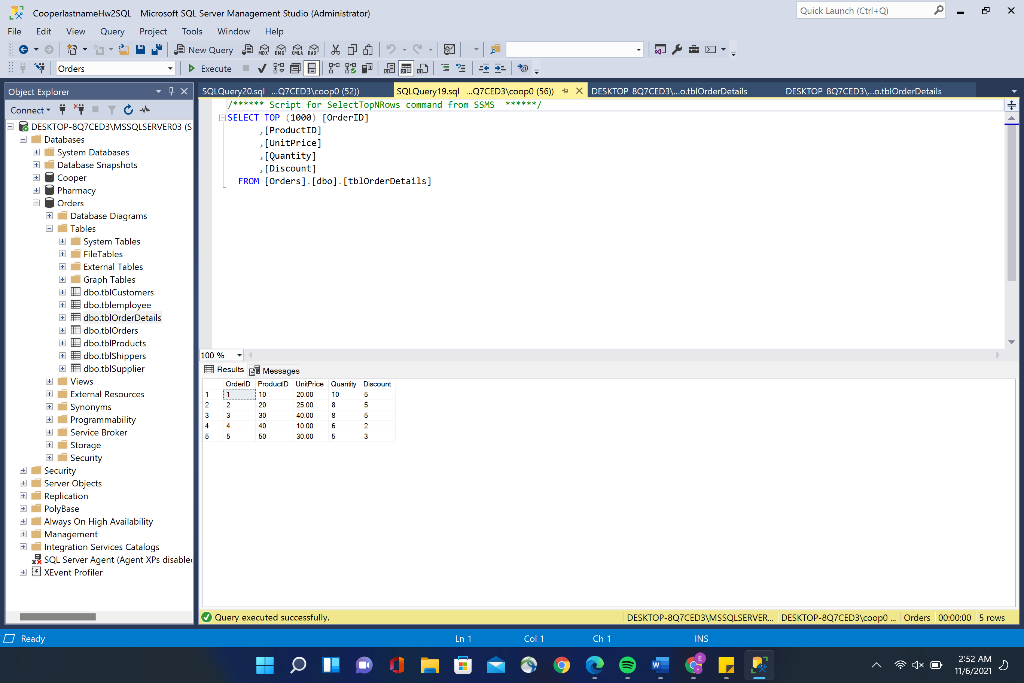Toggle Include Actual Execution Plan icon
The width and height of the screenshot is (1024, 683).
(x=334, y=69)
